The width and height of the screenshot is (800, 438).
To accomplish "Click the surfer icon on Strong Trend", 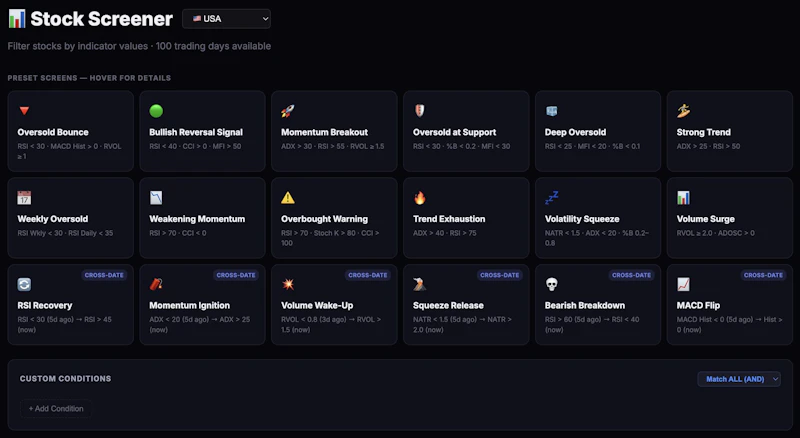I will coord(683,111).
